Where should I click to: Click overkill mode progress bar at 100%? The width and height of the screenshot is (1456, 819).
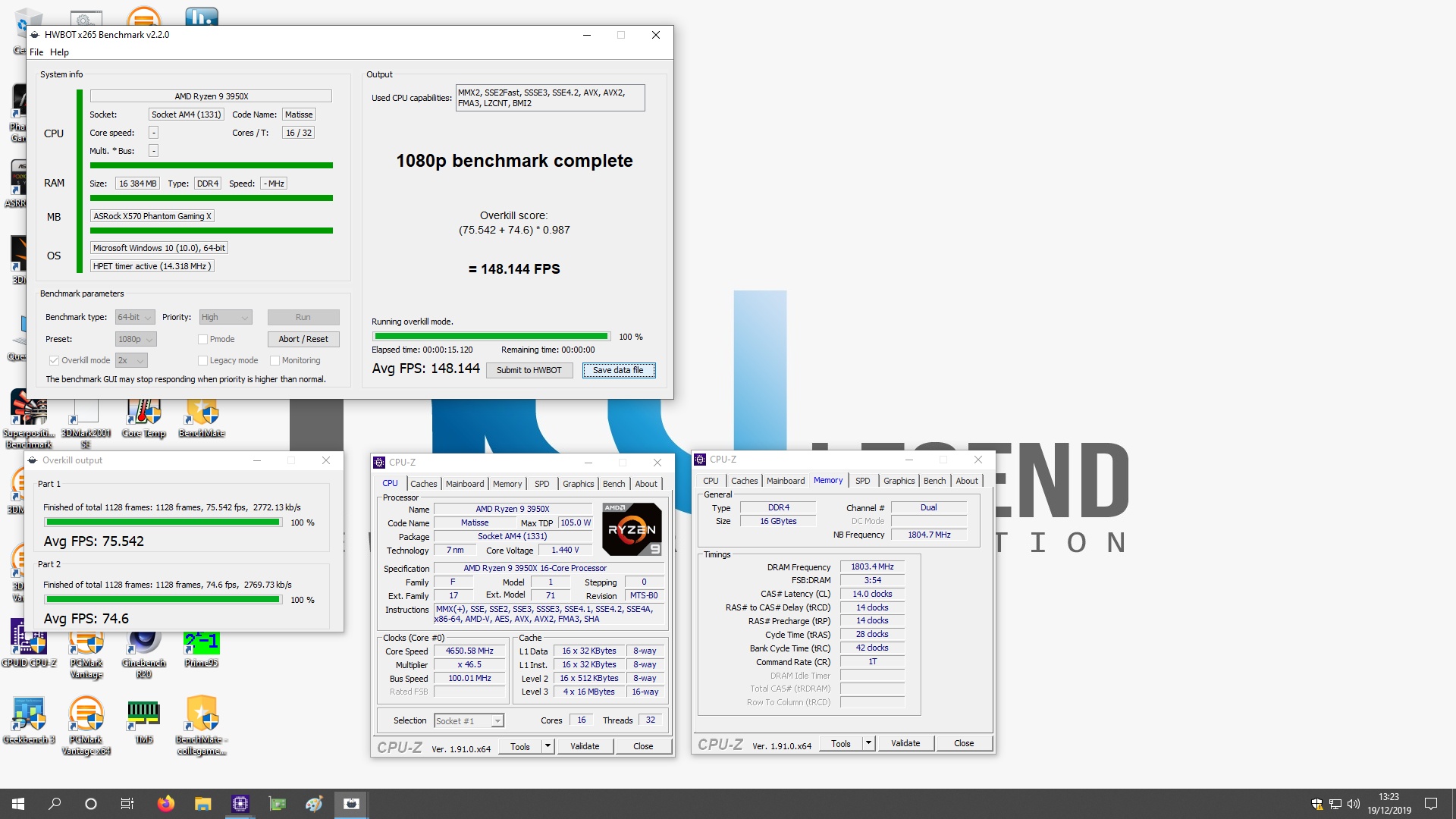[491, 336]
